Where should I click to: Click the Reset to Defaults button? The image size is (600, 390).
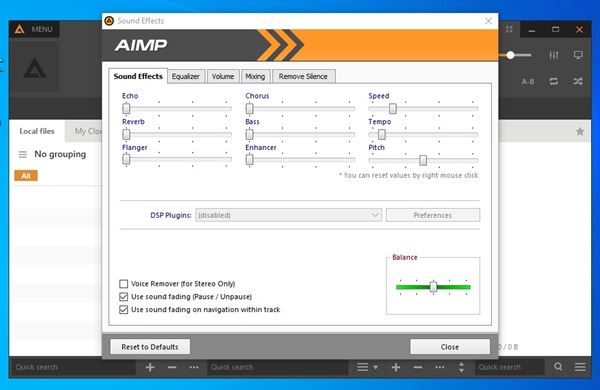pos(150,347)
